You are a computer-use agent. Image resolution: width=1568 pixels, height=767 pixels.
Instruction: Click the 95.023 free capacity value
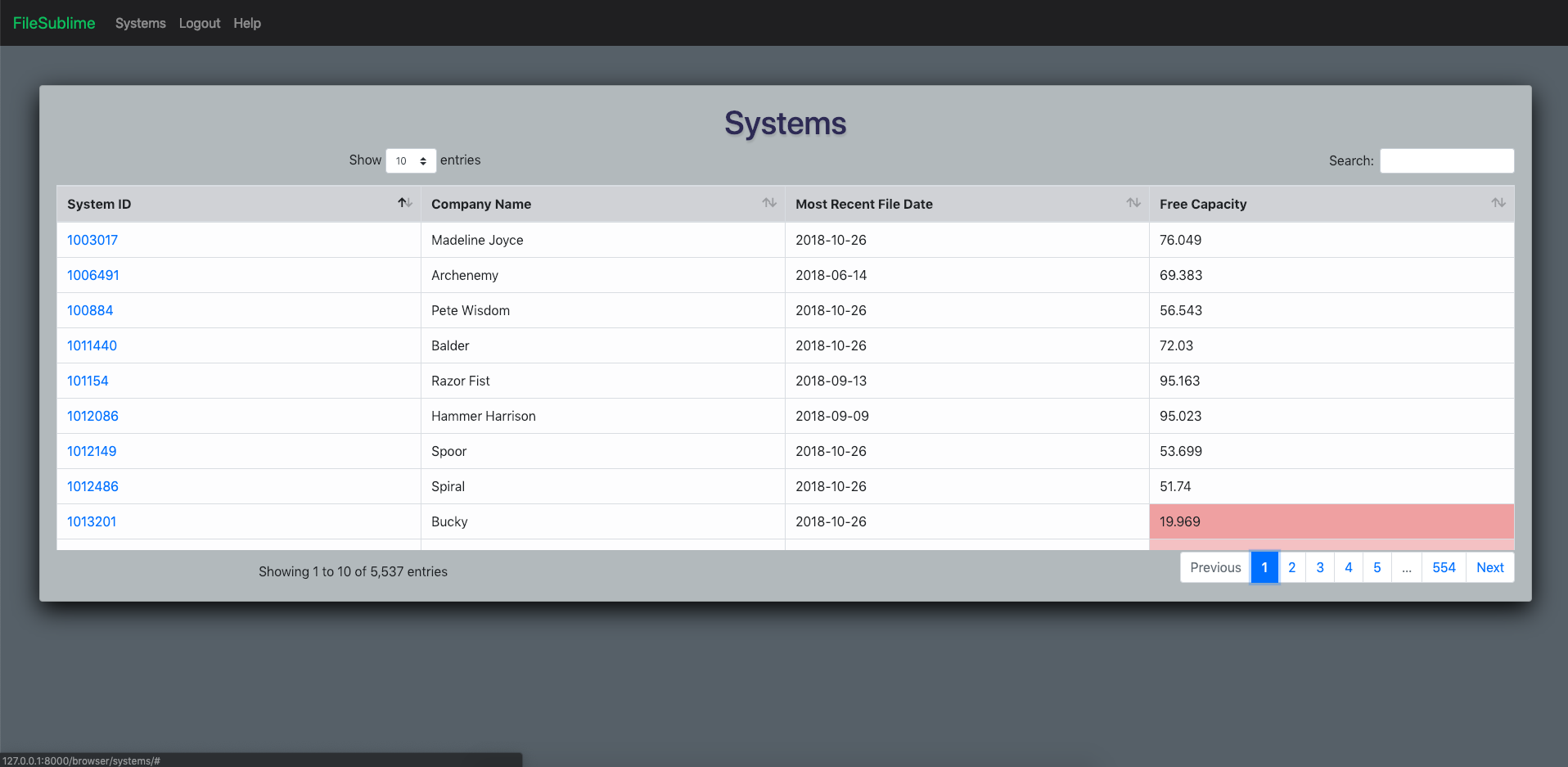tap(1180, 416)
